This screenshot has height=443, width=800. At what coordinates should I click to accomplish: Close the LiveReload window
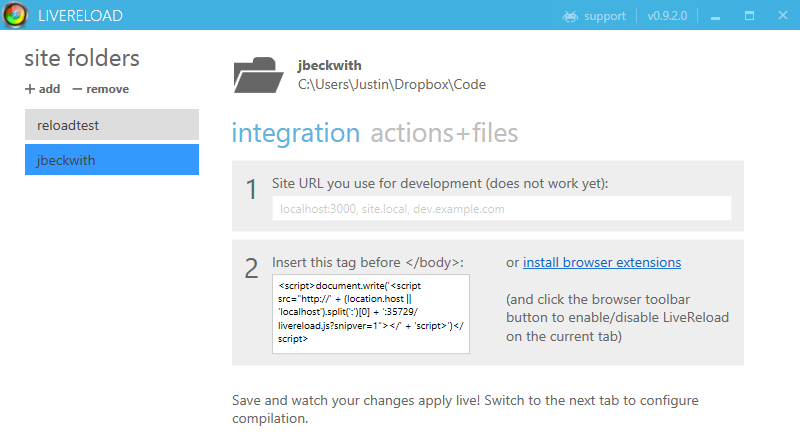(783, 15)
